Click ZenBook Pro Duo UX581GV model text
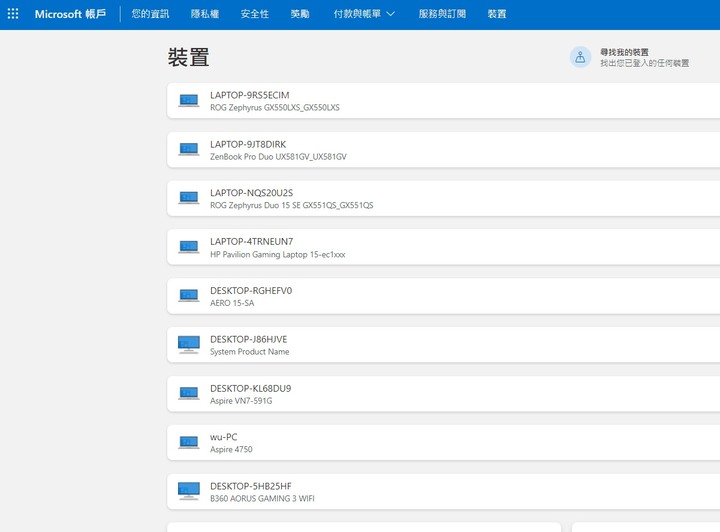Image resolution: width=720 pixels, height=532 pixels. (278, 157)
